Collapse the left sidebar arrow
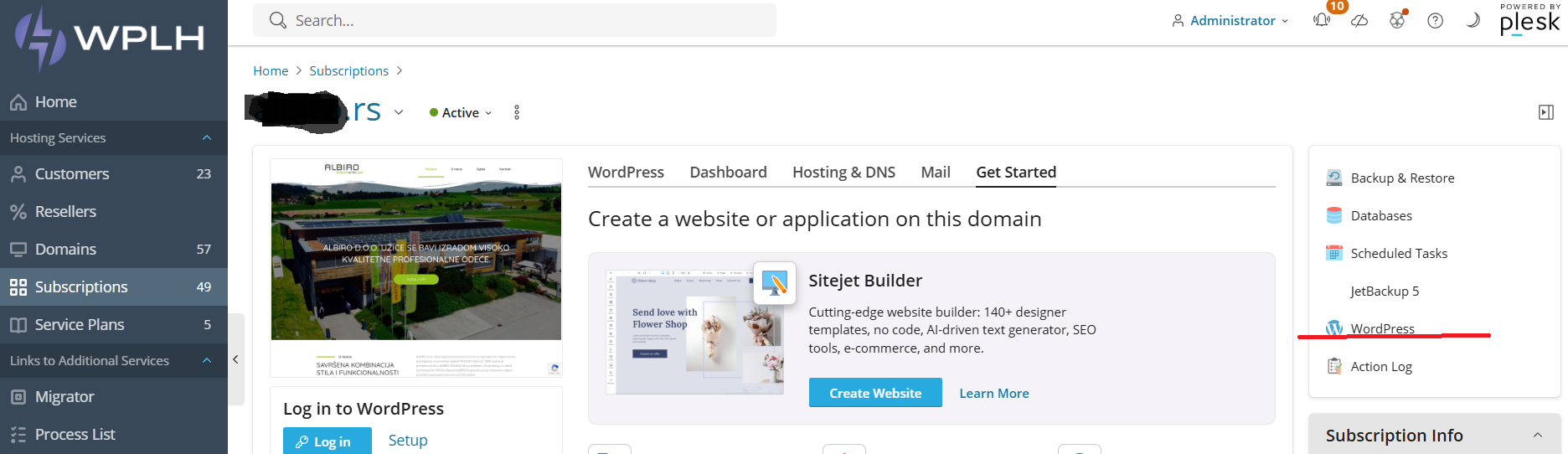The height and width of the screenshot is (454, 1568). [x=235, y=359]
